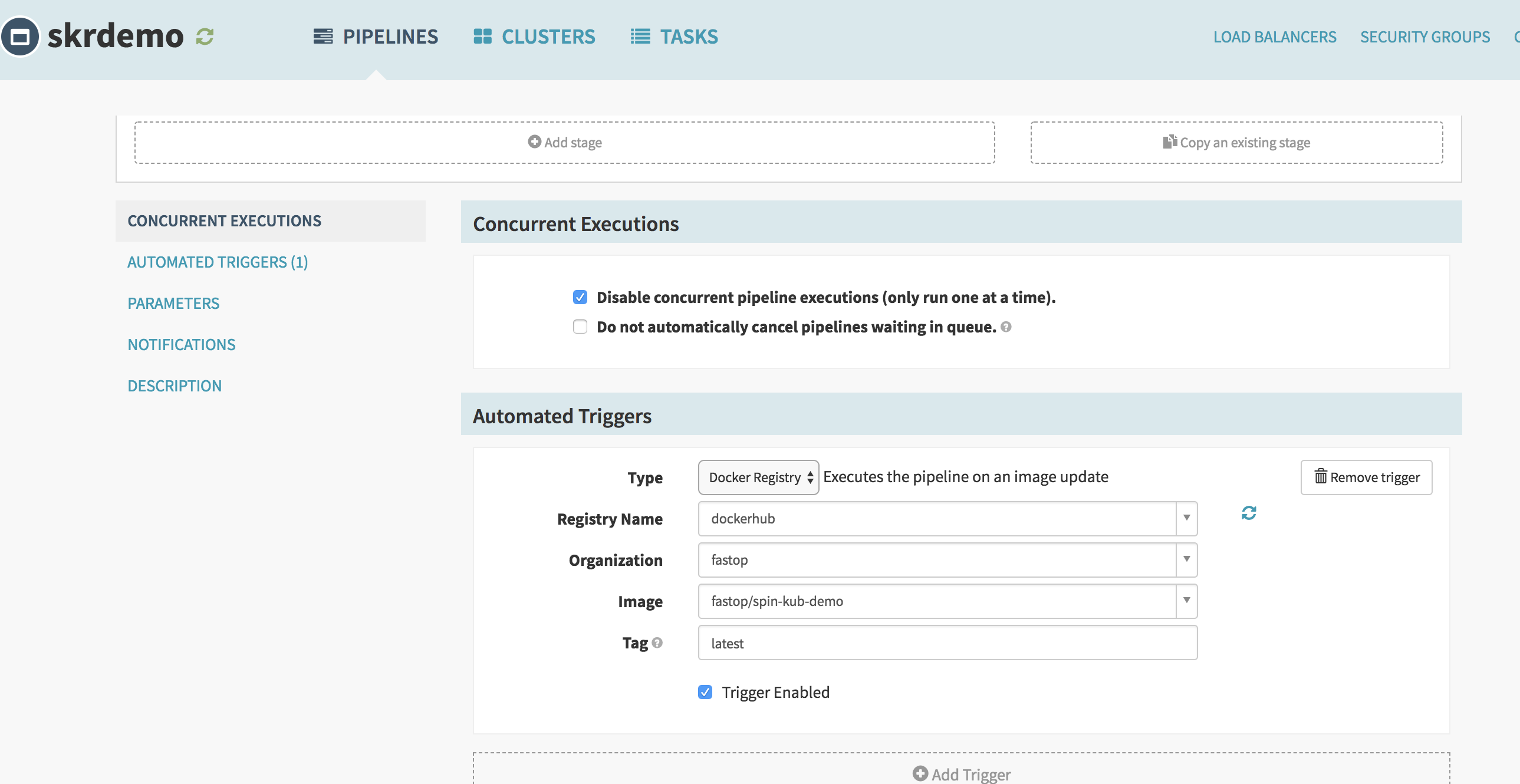Click the help icon after cancel pipelines text
The image size is (1520, 784).
click(1006, 327)
